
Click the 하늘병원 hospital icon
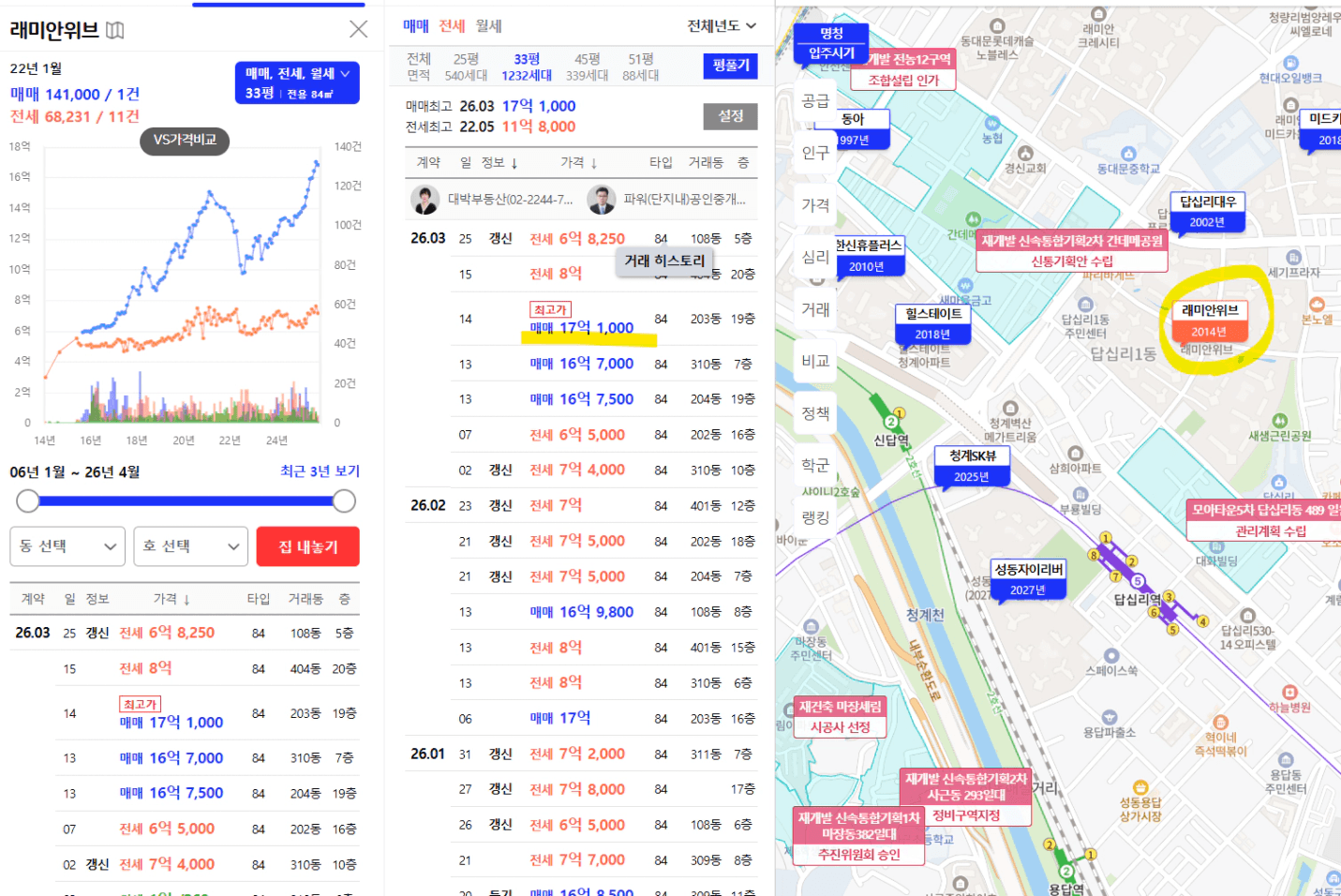tap(1289, 692)
